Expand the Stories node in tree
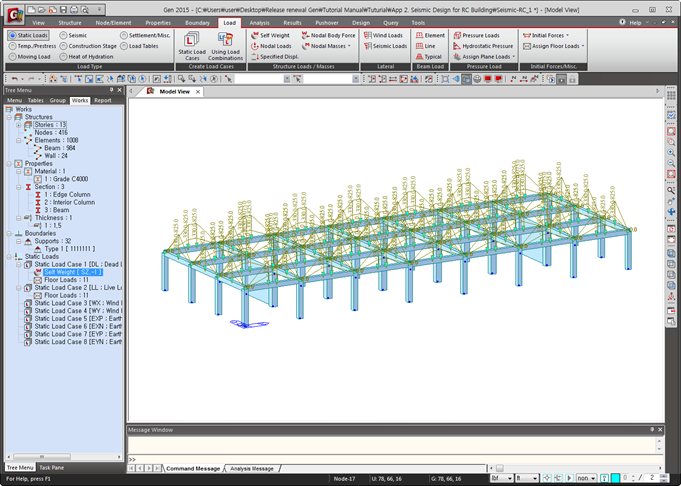This screenshot has height=486, width=681. [x=19, y=125]
